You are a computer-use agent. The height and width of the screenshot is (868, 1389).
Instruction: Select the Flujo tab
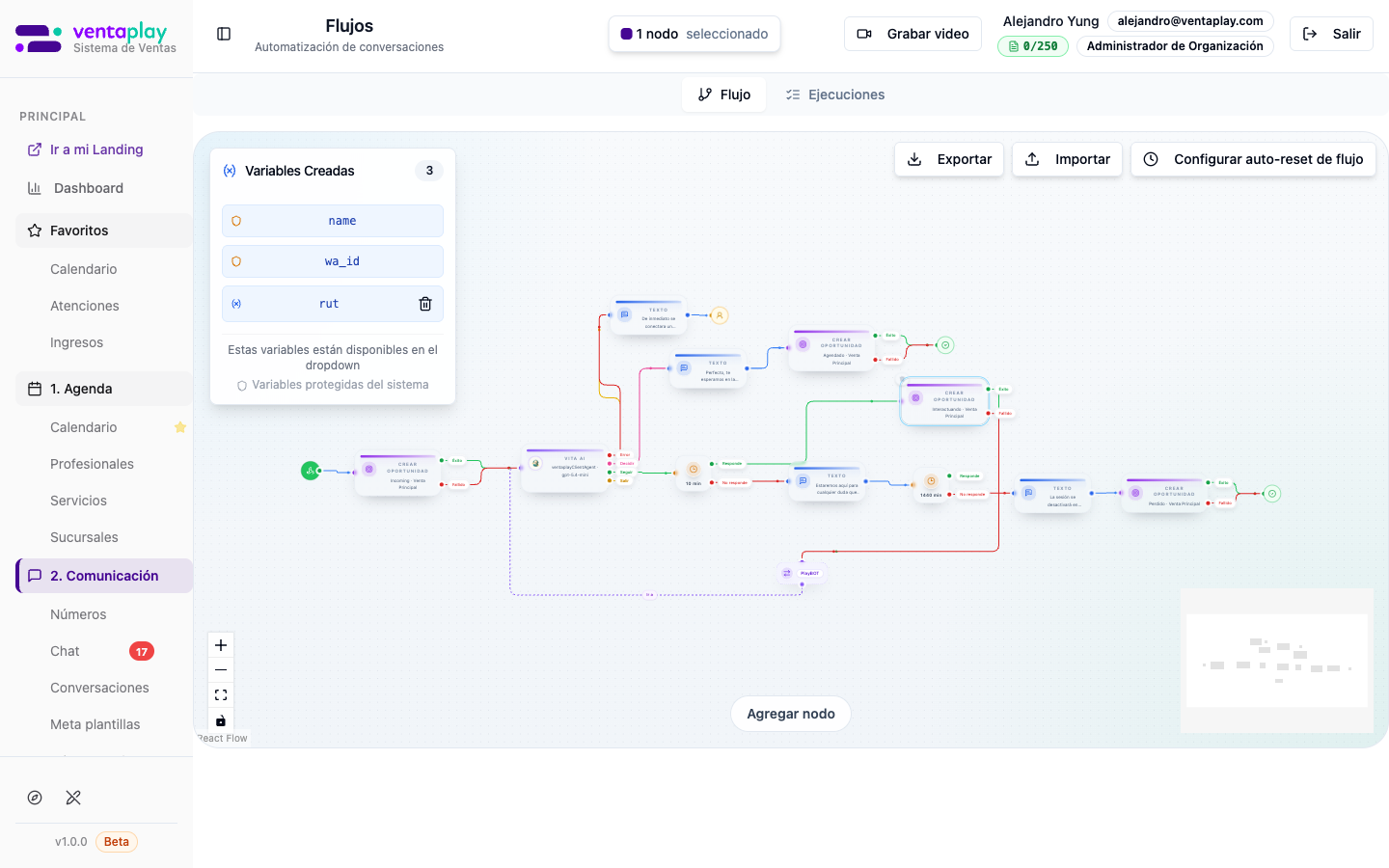[x=723, y=95]
